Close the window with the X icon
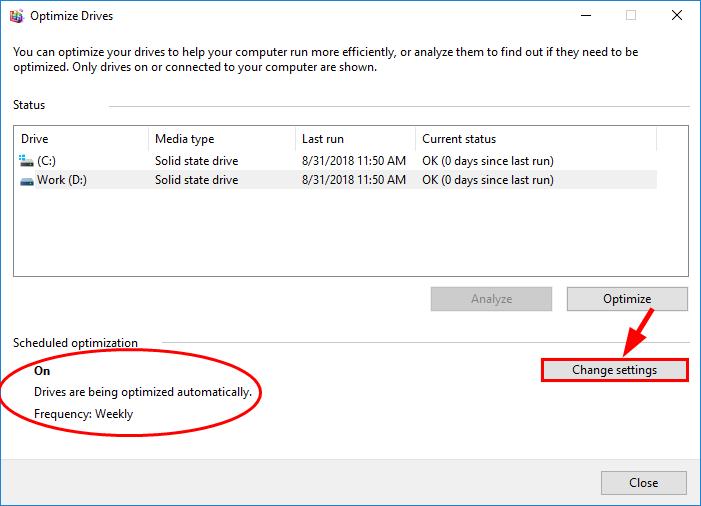This screenshot has height=506, width=701. click(x=677, y=16)
